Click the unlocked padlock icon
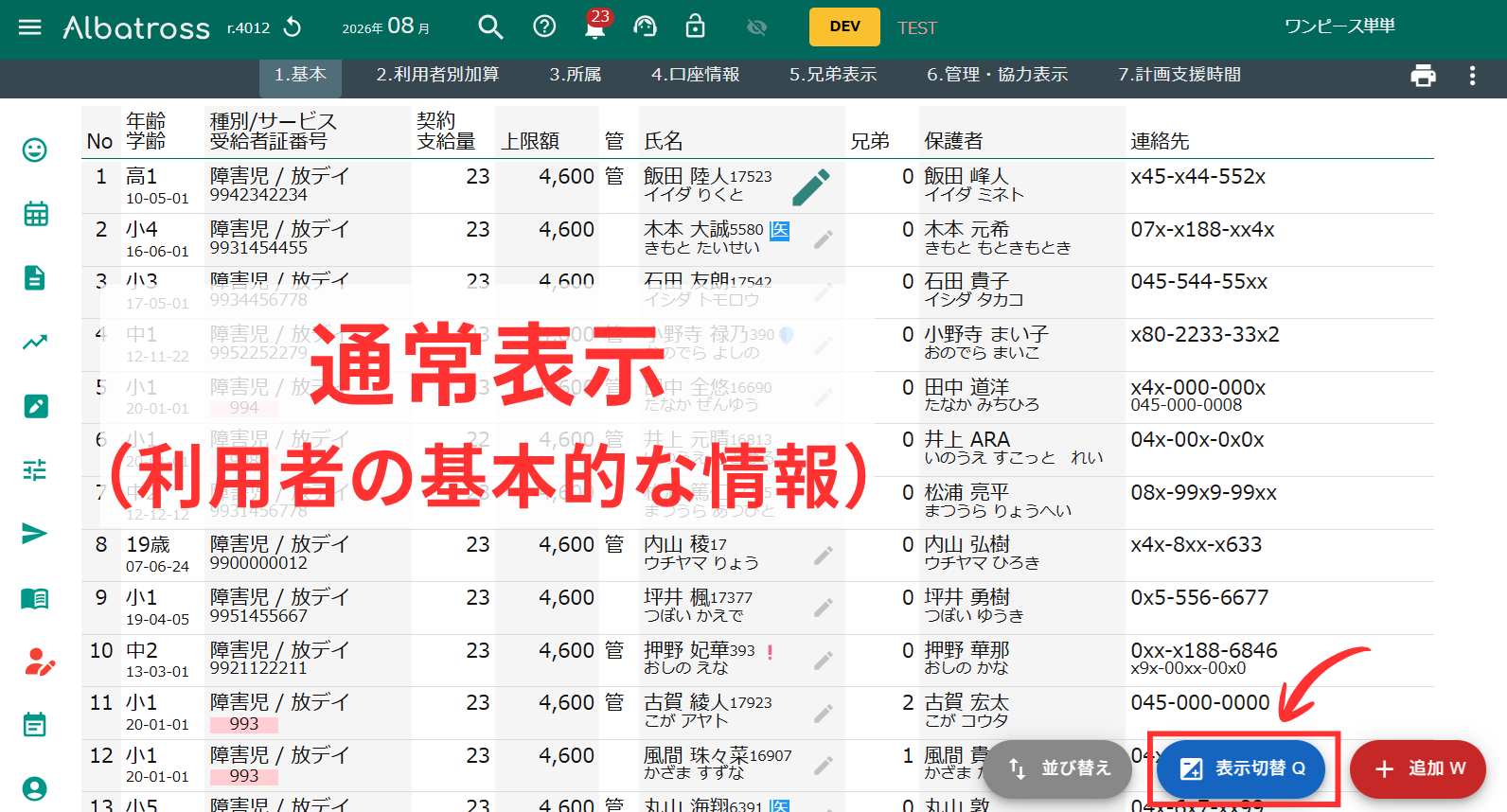This screenshot has height=812, width=1507. 696,26
